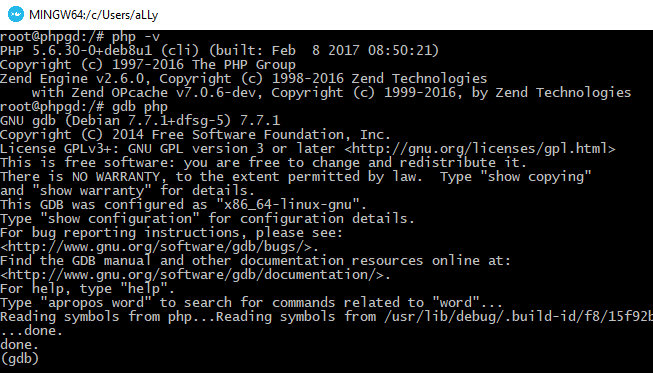The width and height of the screenshot is (653, 373).
Task: Click the 'show copying' quoted text
Action: tap(536, 177)
